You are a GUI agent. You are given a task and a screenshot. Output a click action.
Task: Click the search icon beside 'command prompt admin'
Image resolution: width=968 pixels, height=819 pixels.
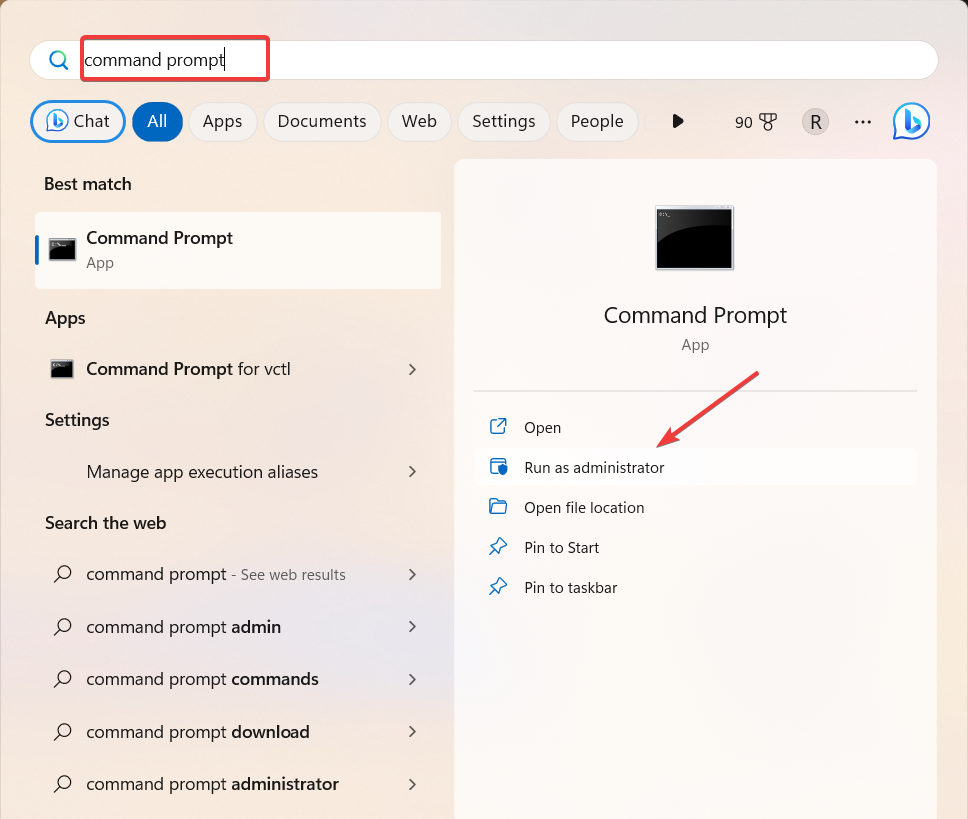tap(62, 626)
